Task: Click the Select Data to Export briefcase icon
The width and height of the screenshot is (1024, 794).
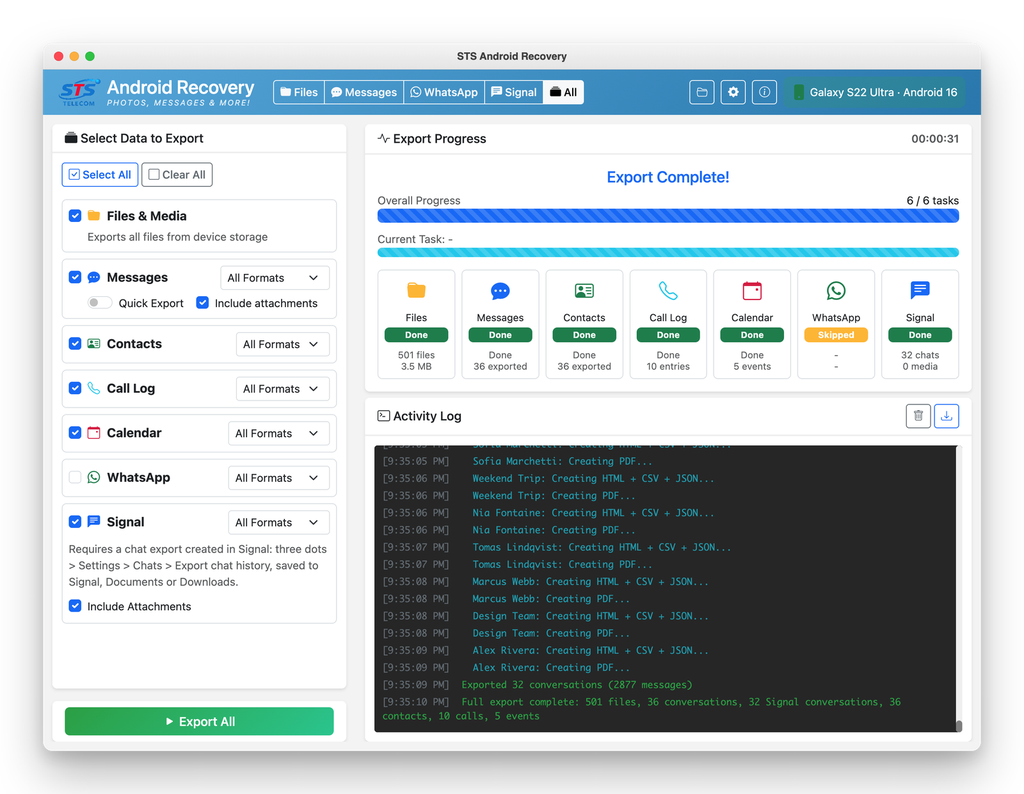Action: pyautogui.click(x=71, y=138)
